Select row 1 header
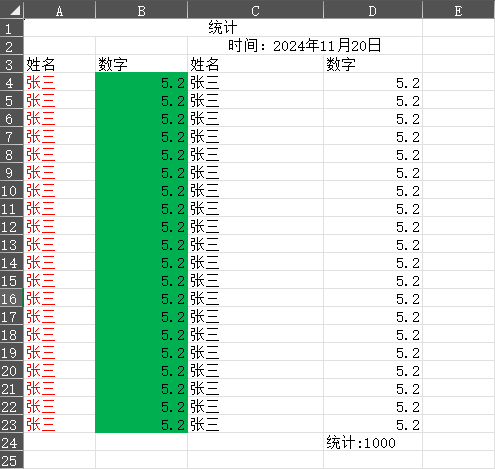Viewport: 495px width, 469px height. tap(12, 28)
